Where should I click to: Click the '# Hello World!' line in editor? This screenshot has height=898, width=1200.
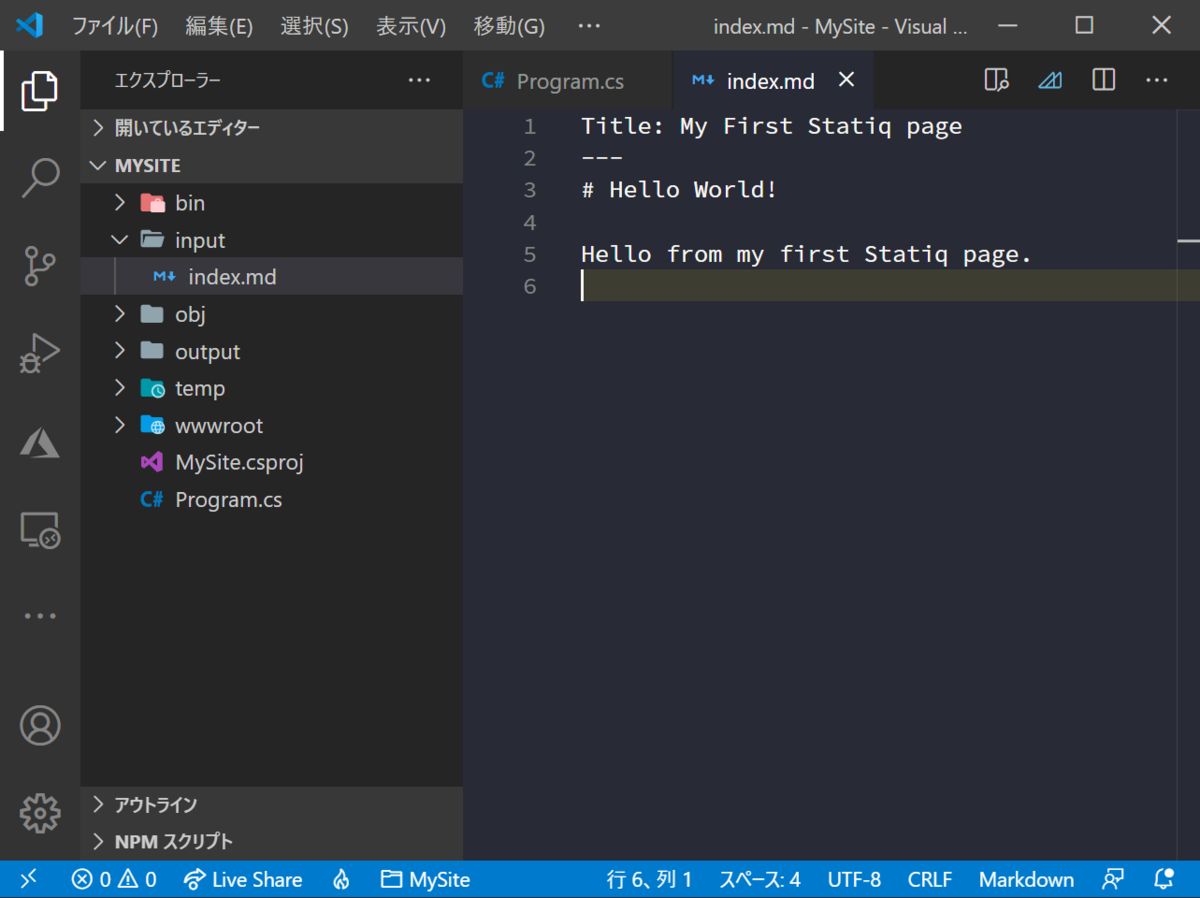coord(679,190)
